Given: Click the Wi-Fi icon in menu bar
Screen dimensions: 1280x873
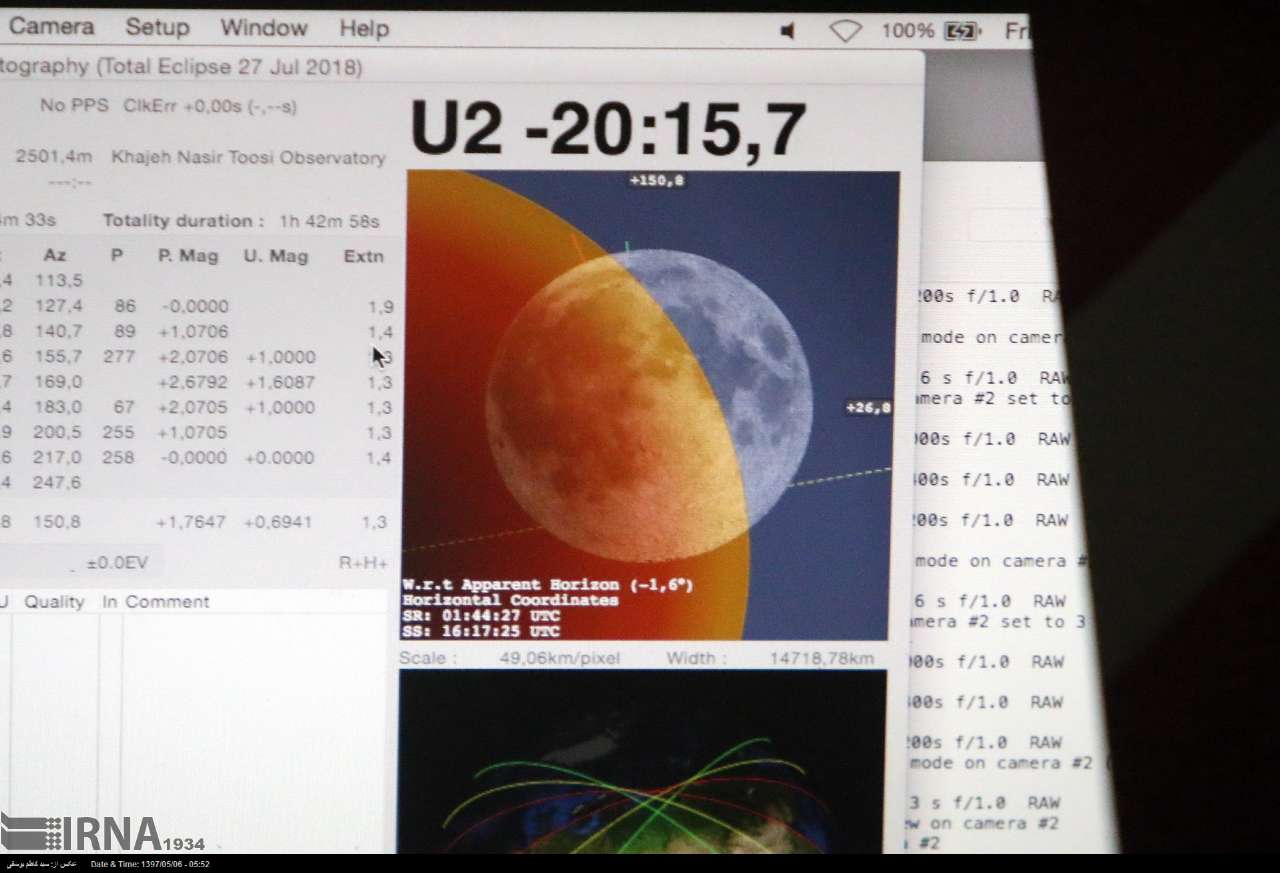Looking at the screenshot, I should (x=845, y=31).
